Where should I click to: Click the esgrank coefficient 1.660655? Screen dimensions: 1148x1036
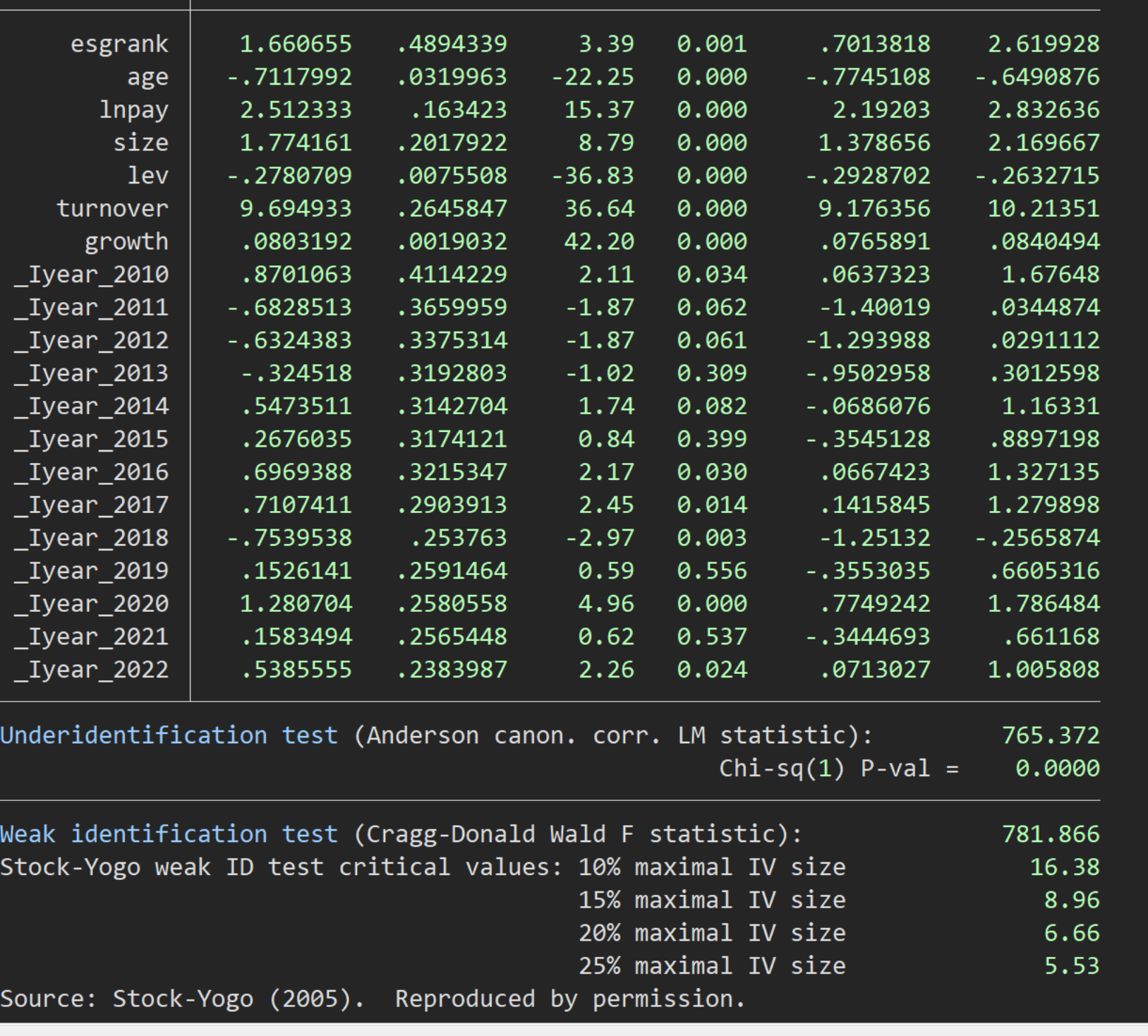[296, 44]
